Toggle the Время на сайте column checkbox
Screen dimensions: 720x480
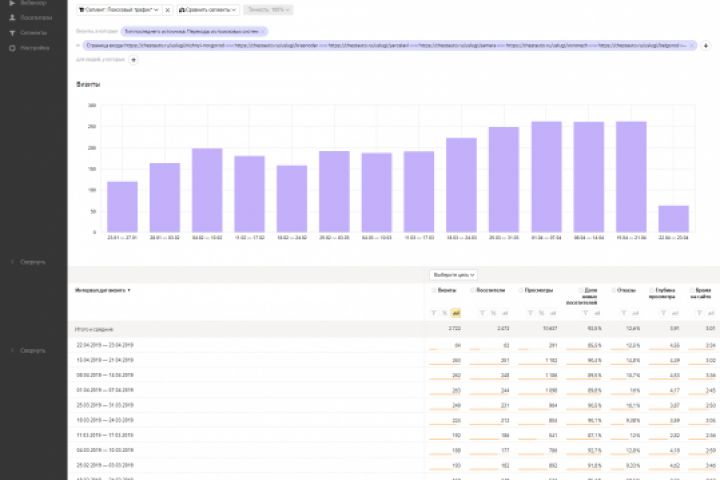(692, 290)
